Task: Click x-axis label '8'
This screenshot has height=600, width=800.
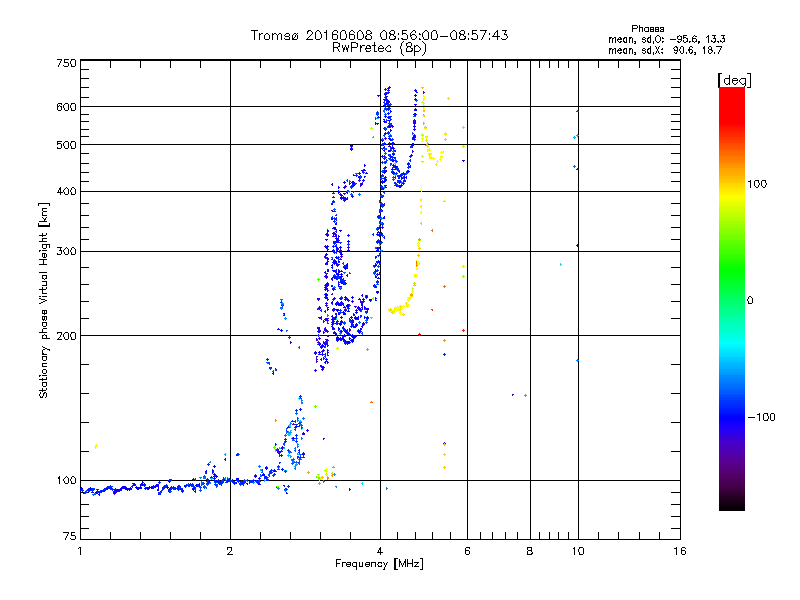Action: pos(530,551)
